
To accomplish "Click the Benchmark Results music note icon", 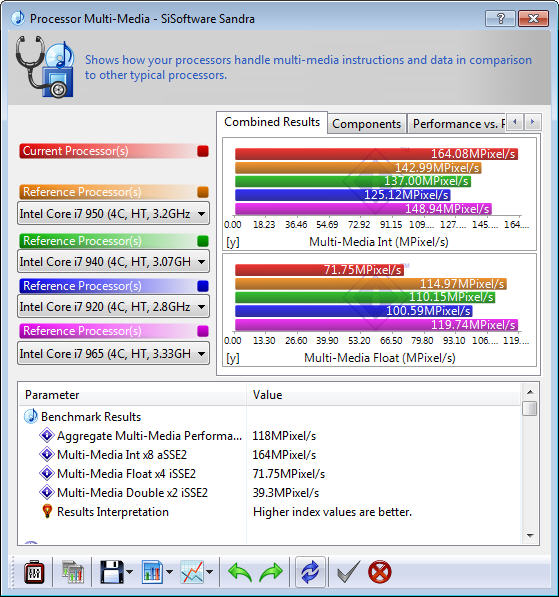I will [x=31, y=417].
